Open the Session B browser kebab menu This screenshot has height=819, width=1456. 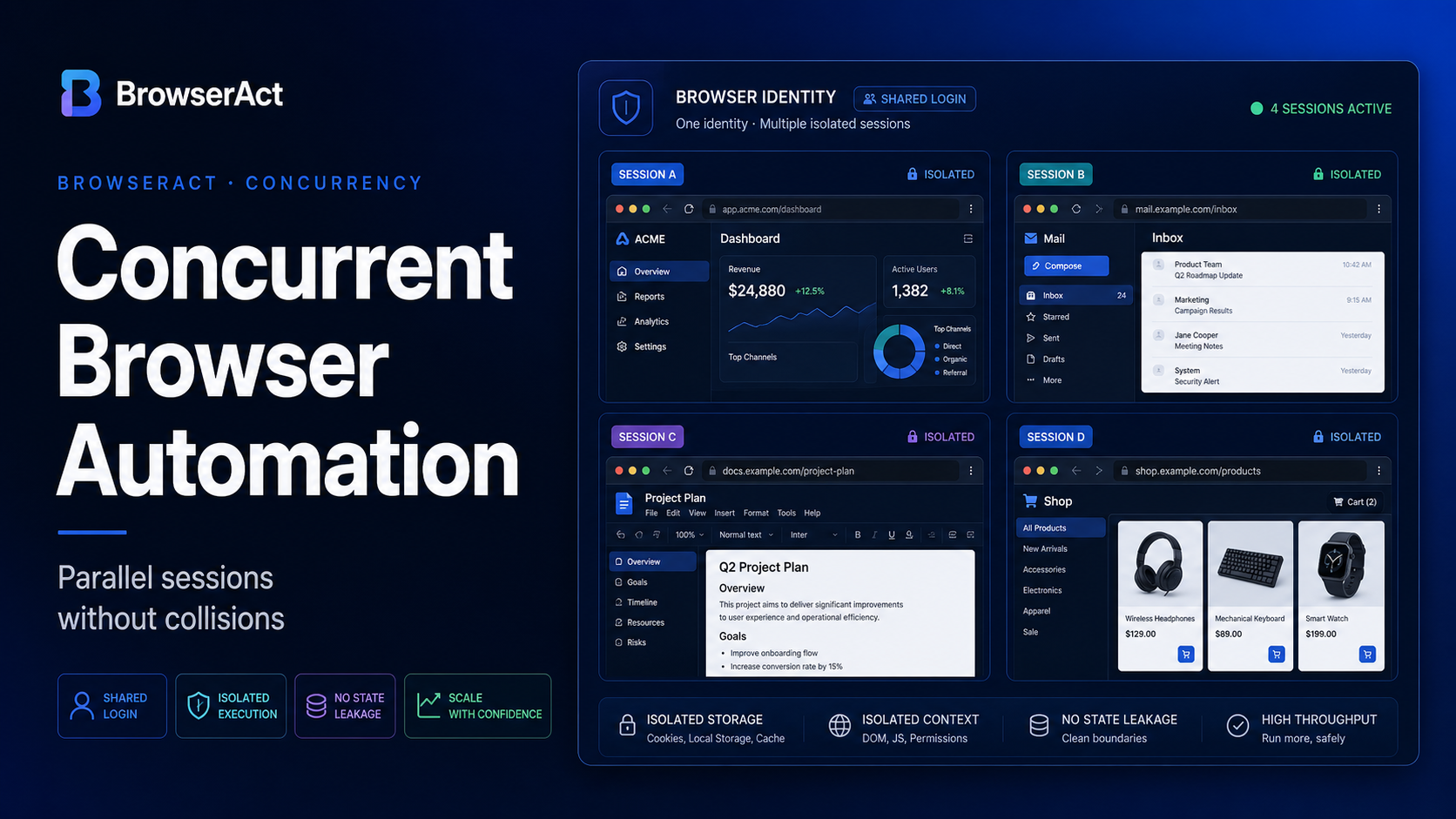[1378, 209]
